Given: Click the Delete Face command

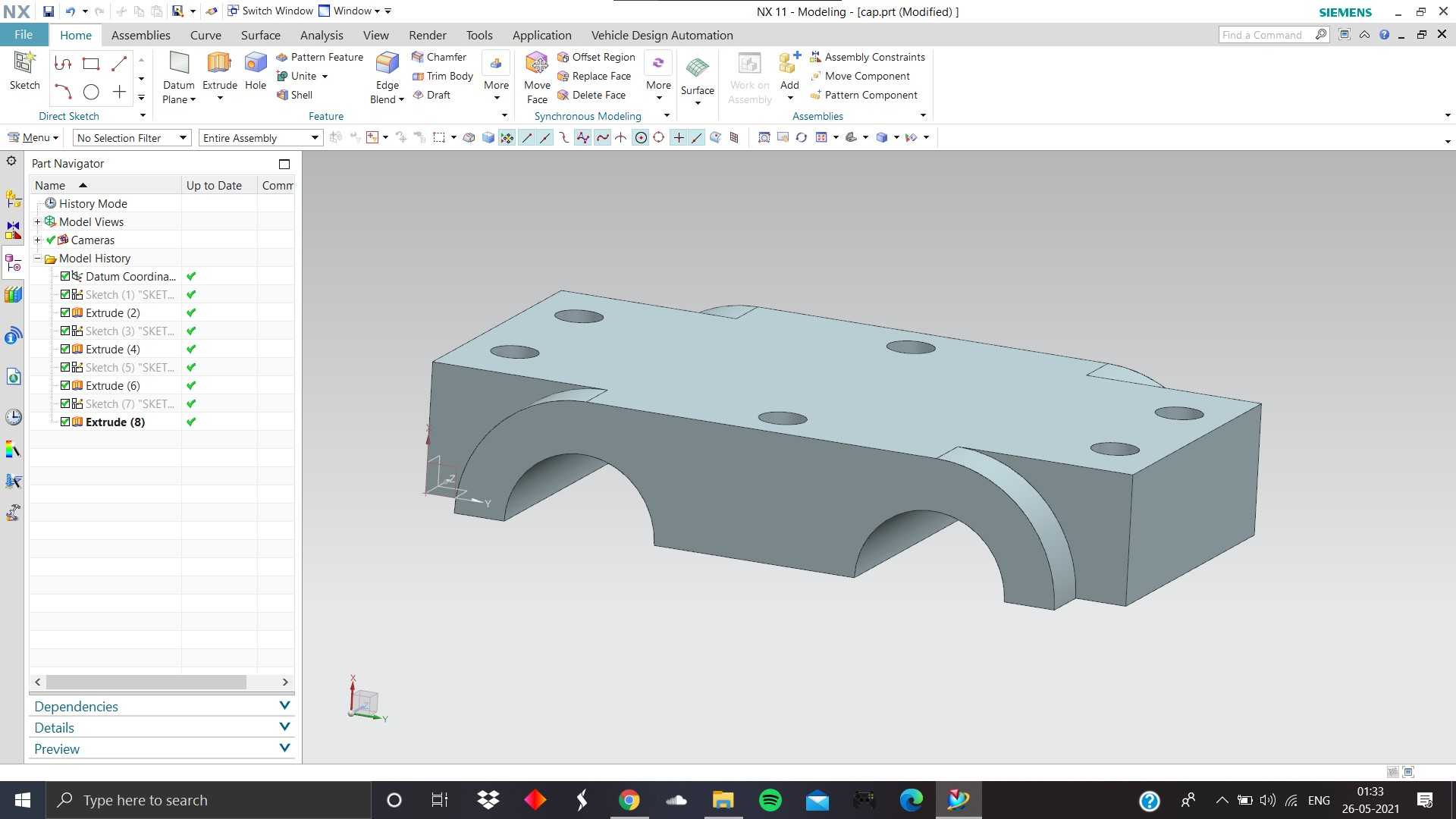Looking at the screenshot, I should coord(591,95).
